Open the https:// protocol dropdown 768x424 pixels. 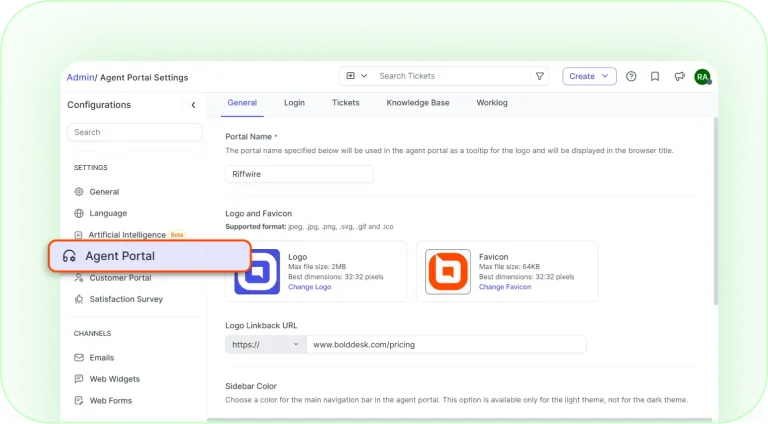[x=265, y=345]
